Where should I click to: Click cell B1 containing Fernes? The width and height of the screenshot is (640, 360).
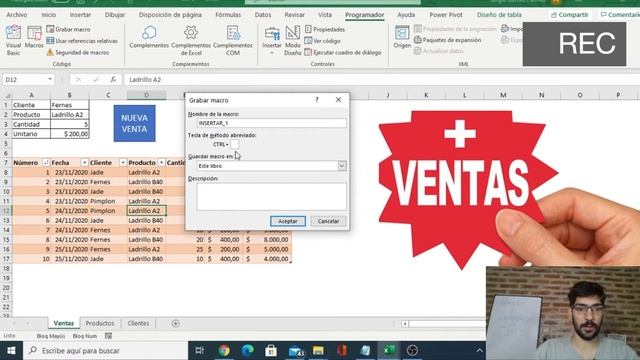69,105
